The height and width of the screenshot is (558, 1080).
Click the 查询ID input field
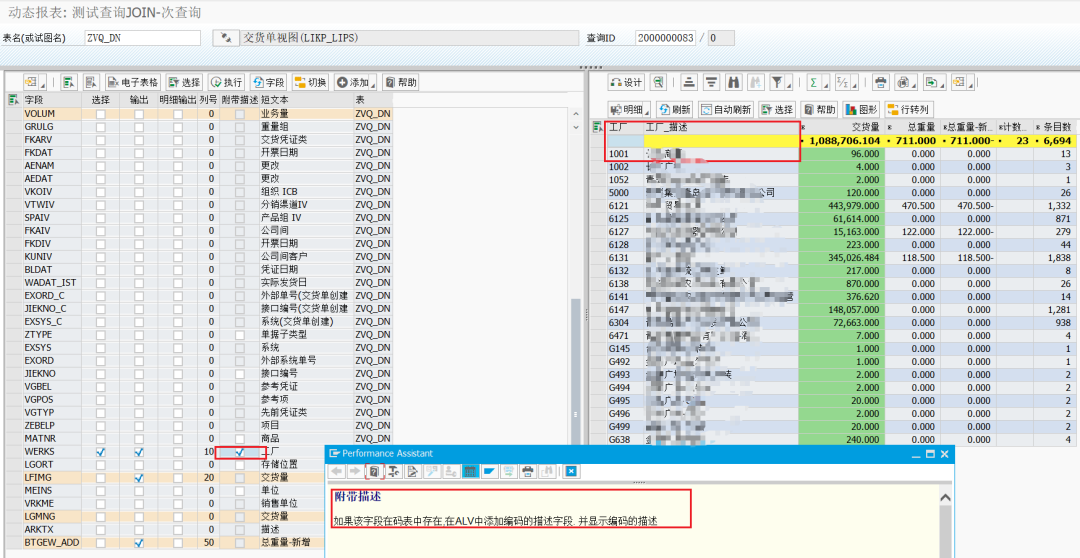[x=665, y=38]
